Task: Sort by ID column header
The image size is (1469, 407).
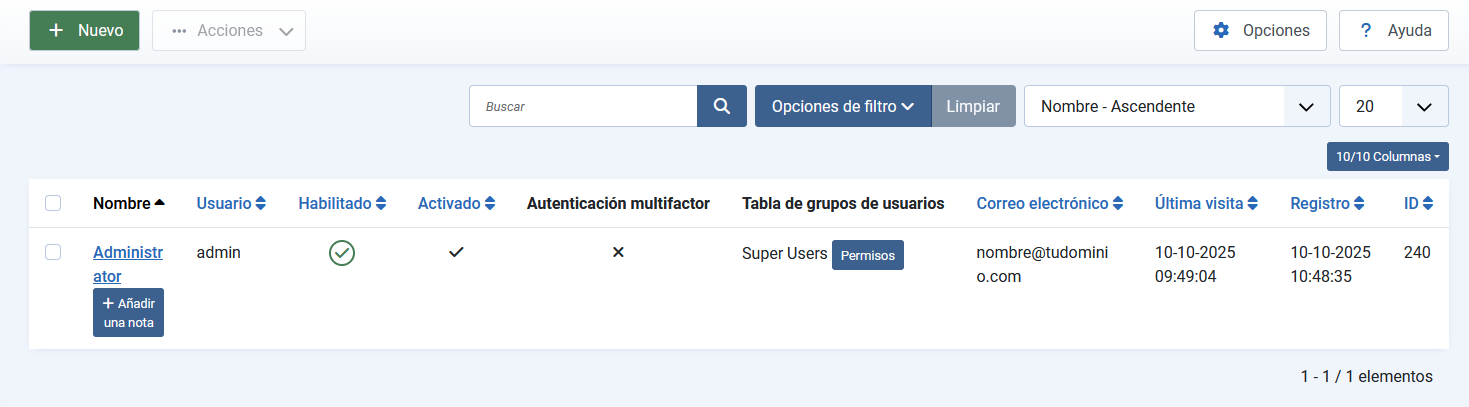Action: coord(1418,203)
